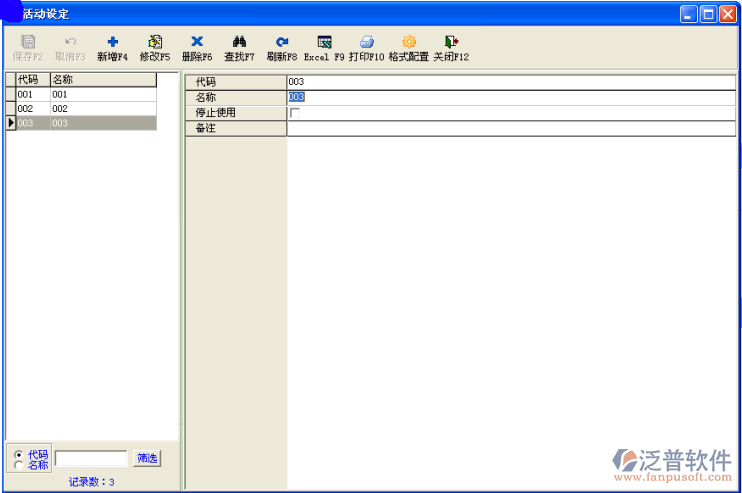Click the 名称 field containing 003

click(510, 97)
